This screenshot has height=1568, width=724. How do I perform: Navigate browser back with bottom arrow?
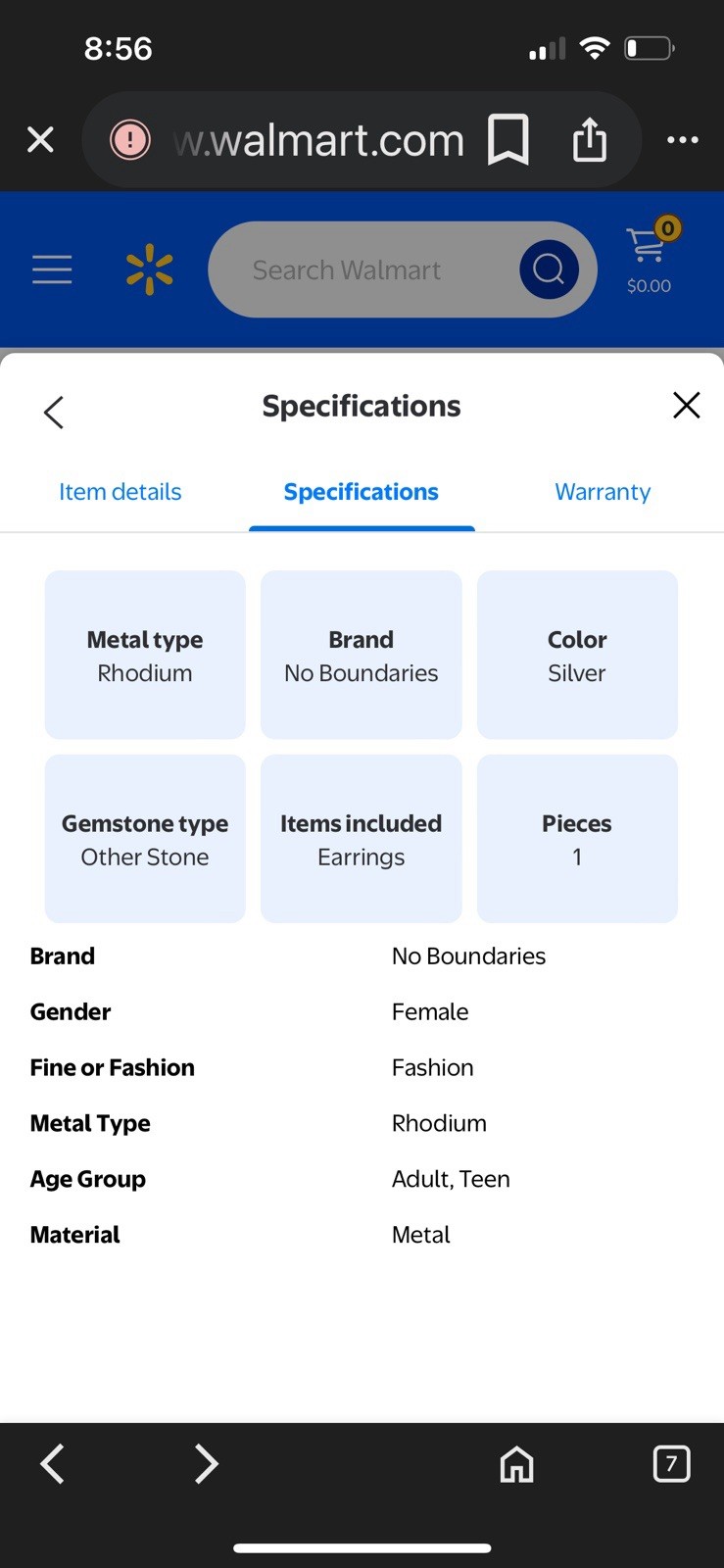(x=53, y=1464)
